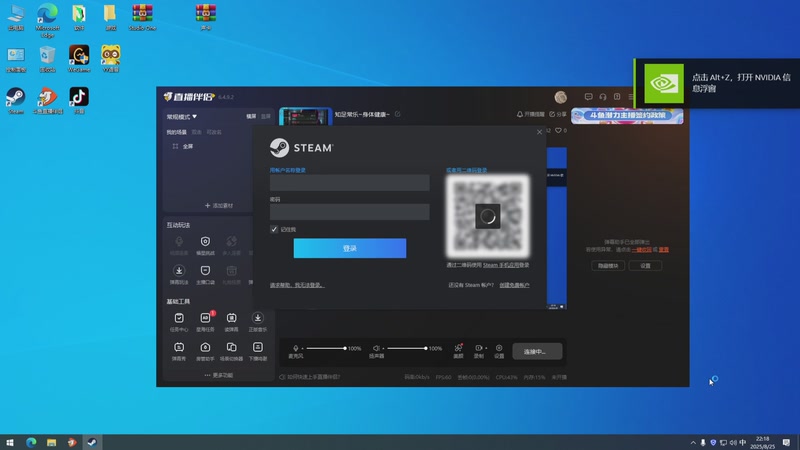The height and width of the screenshot is (450, 800).
Task: Switch to 竖屏 (portrait) orientation
Action: 266,116
